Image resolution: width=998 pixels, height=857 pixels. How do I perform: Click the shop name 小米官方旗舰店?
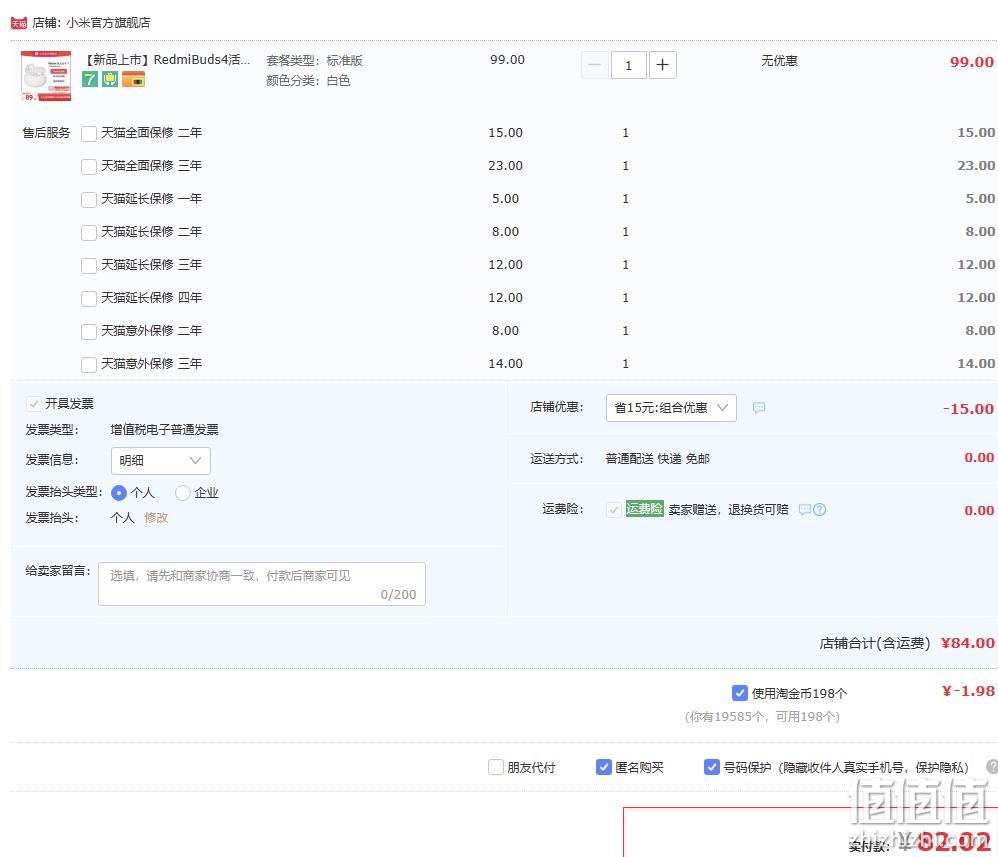(x=108, y=23)
